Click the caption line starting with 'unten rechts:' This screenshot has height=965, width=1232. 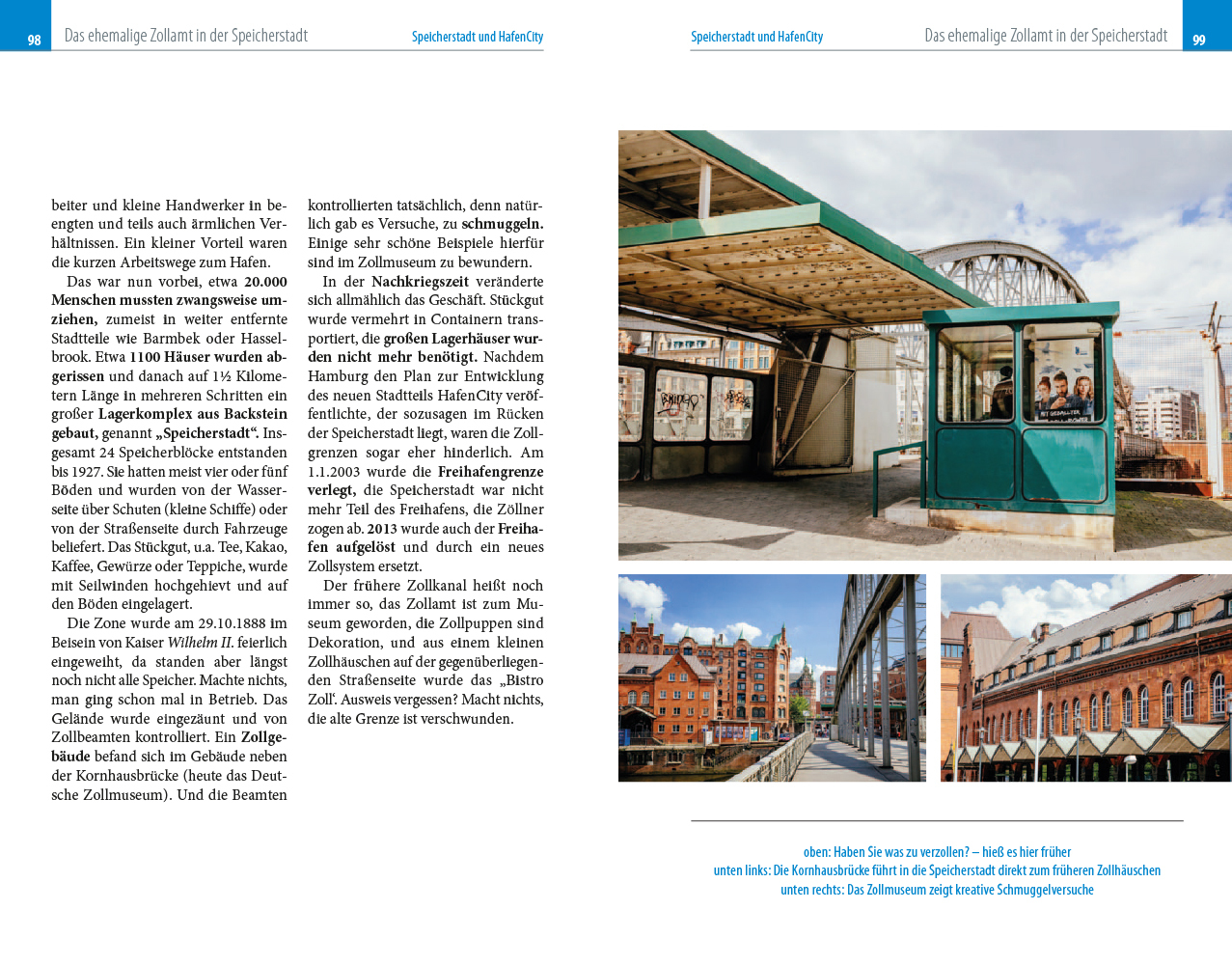[x=937, y=890]
